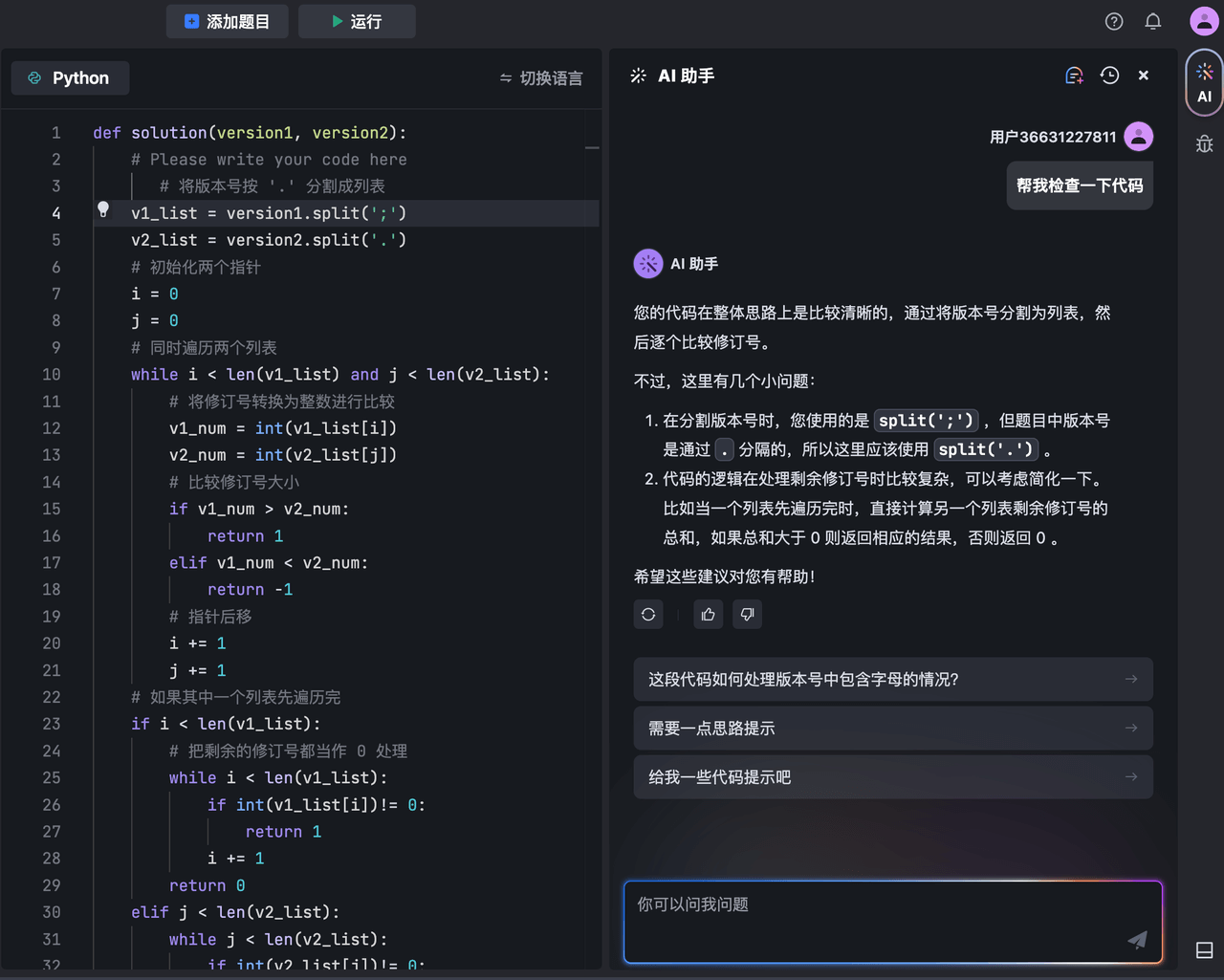
Task: Open the notifications bell
Action: coord(1153,21)
